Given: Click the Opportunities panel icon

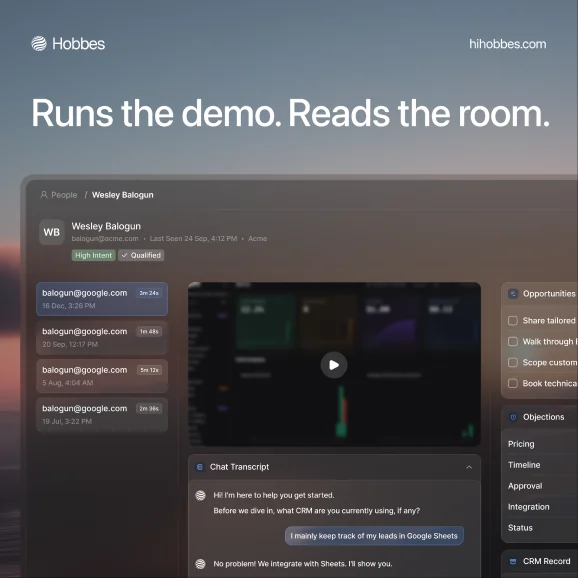Looking at the screenshot, I should (513, 294).
